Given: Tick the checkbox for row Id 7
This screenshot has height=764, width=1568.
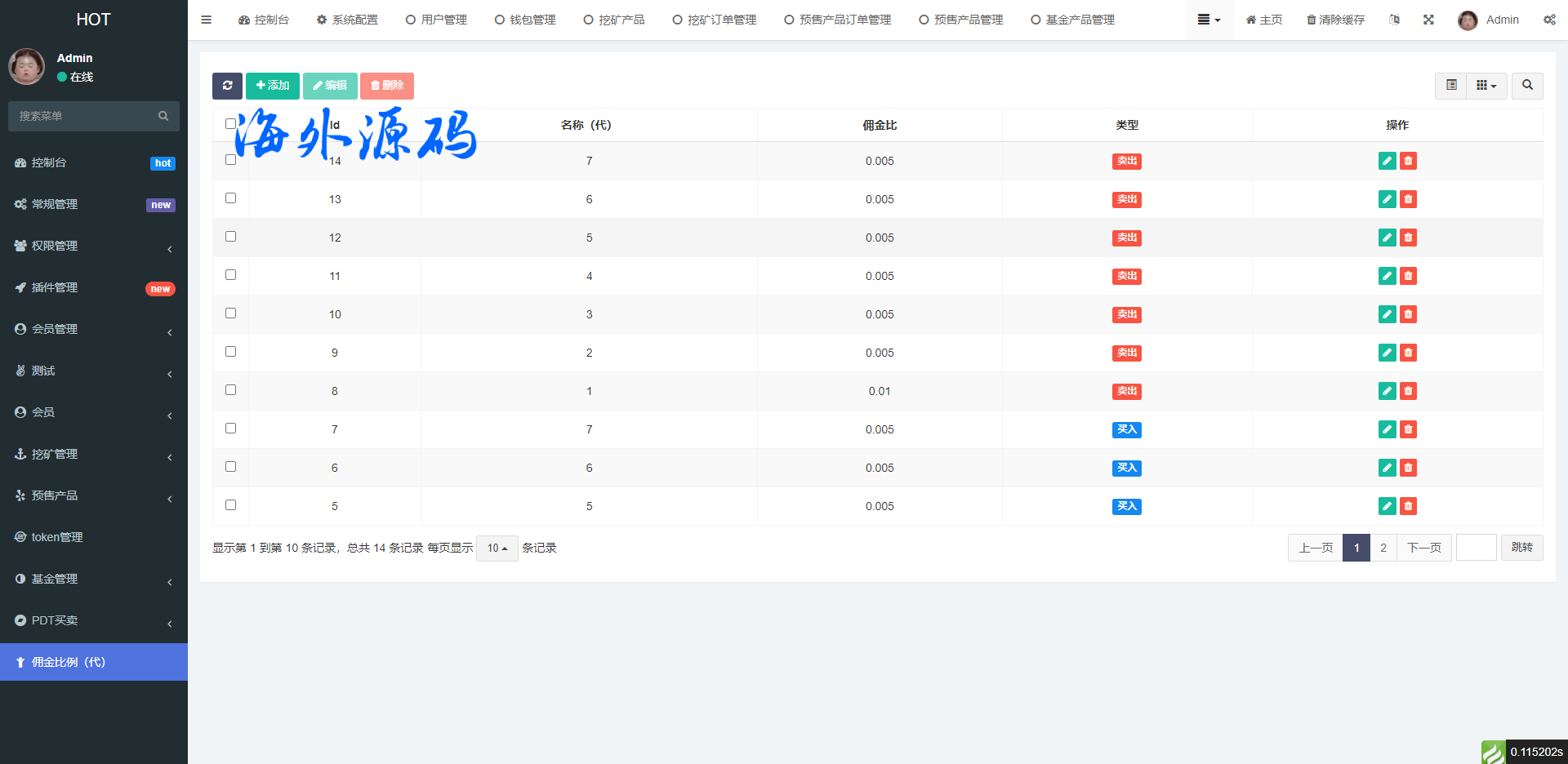Looking at the screenshot, I should coord(230,429).
